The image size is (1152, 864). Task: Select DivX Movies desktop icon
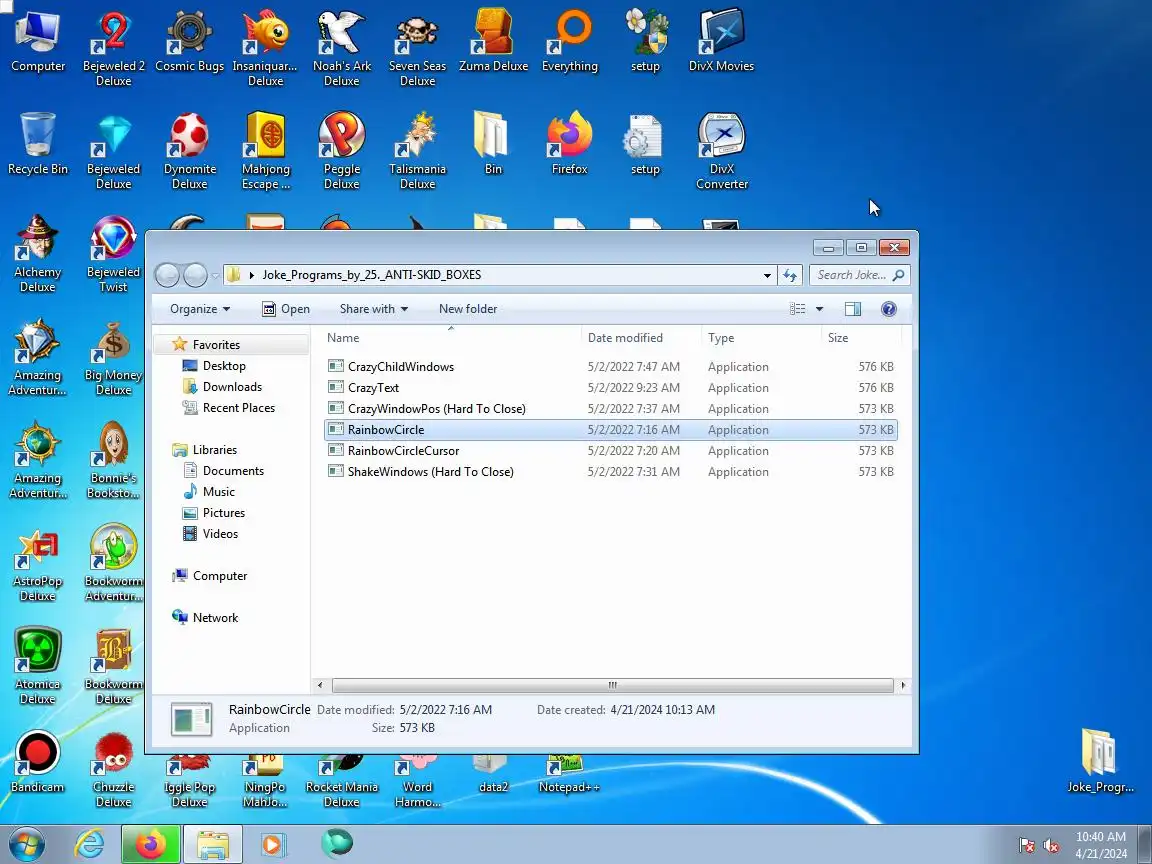721,39
